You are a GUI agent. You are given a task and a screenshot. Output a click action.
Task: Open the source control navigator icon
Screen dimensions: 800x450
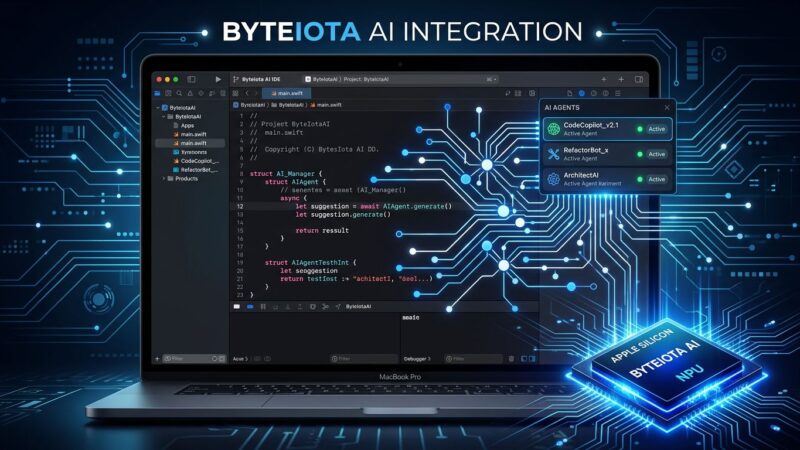(x=168, y=93)
